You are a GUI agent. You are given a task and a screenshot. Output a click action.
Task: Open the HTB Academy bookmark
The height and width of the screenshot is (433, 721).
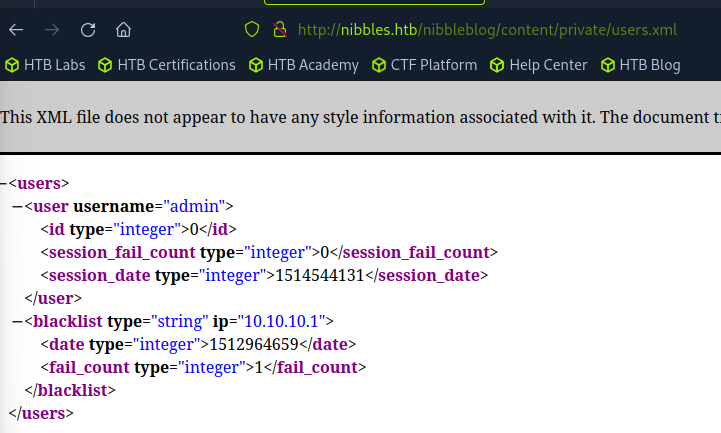click(303, 66)
